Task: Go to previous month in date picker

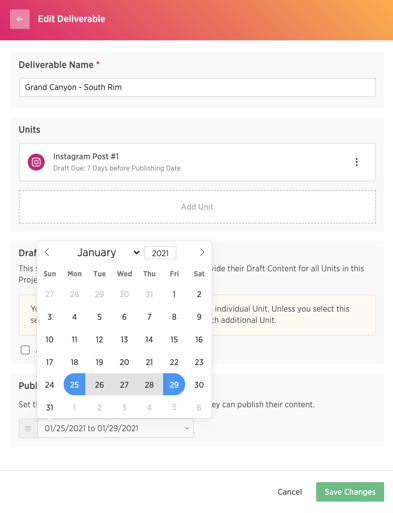Action: (x=47, y=252)
